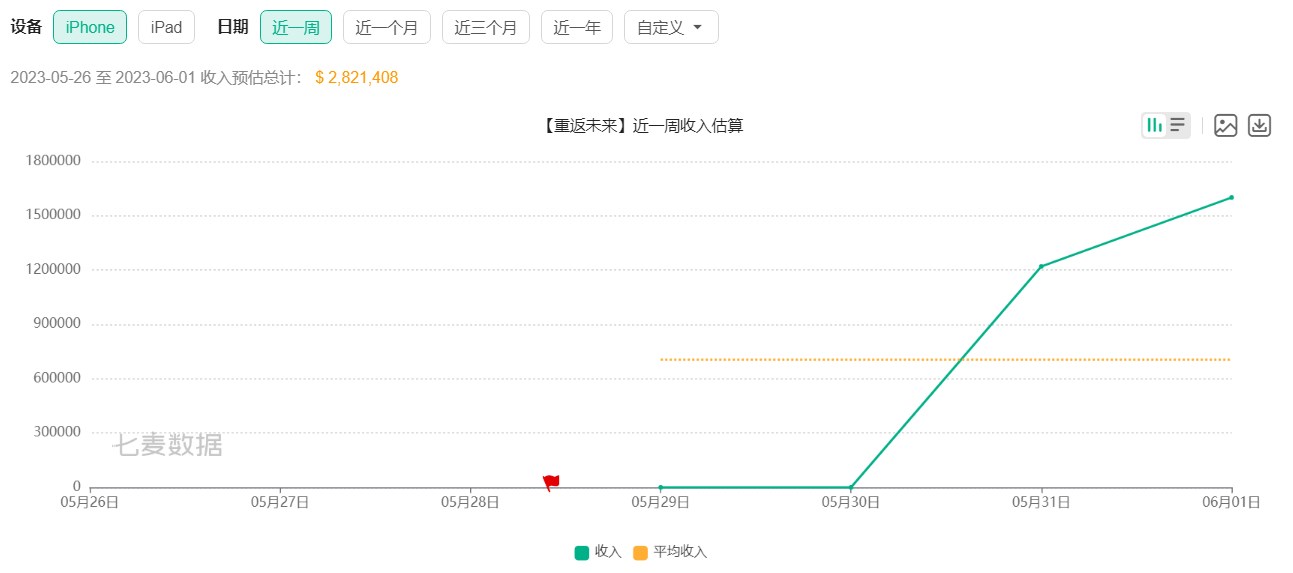Screen dimensions: 1293x573
Task: Select iPad device option
Action: (166, 27)
